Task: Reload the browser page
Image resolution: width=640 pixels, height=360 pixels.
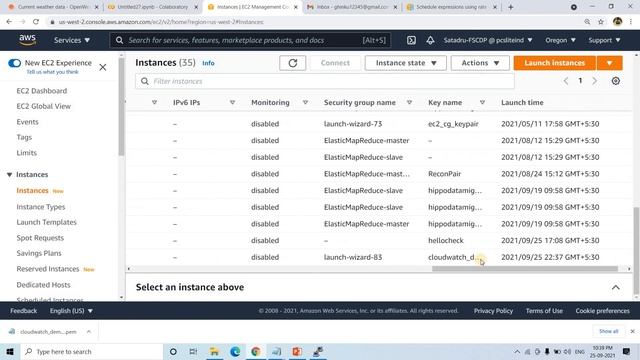Action: click(x=36, y=22)
